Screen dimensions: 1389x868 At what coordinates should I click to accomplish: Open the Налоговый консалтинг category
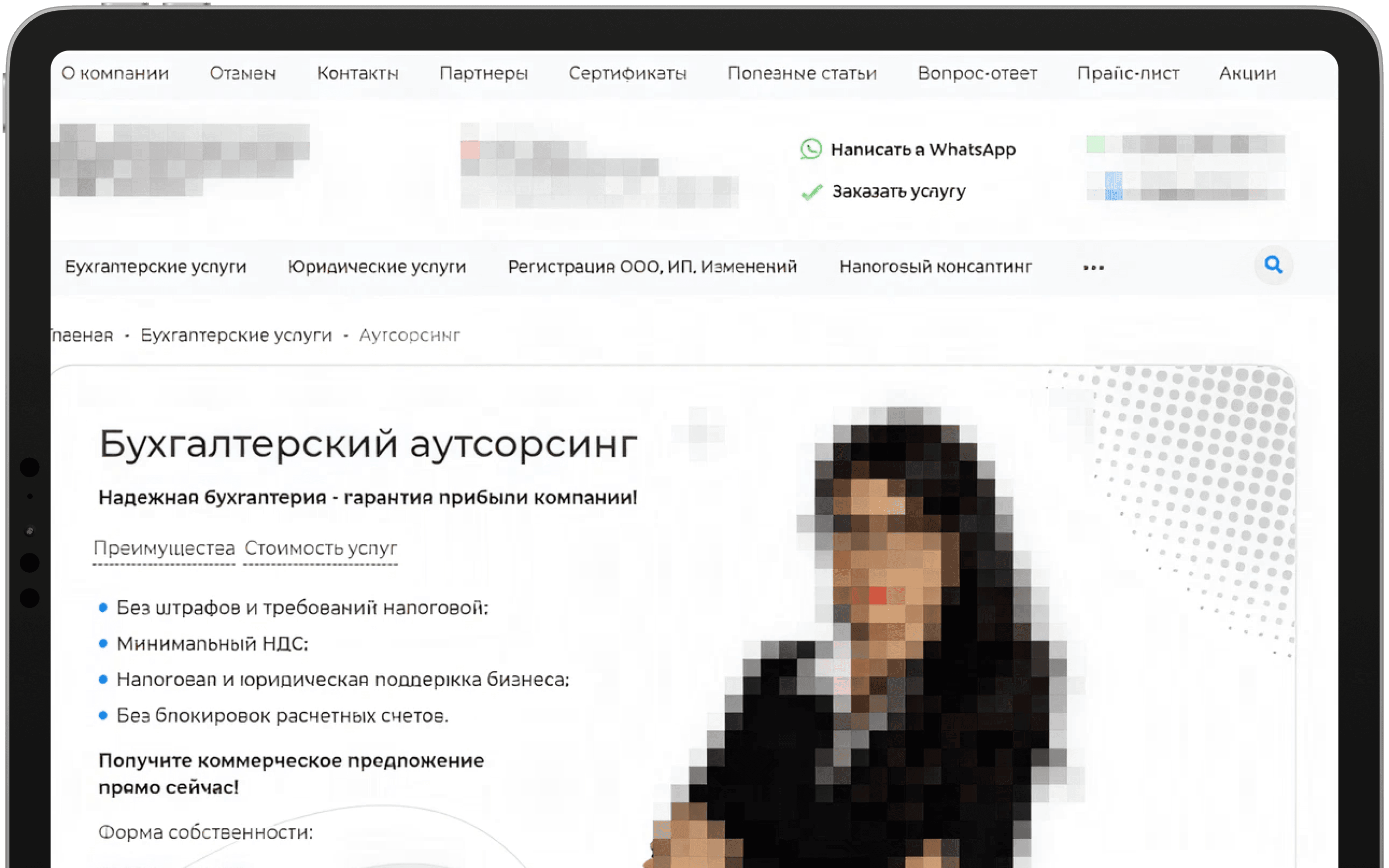[x=936, y=267]
